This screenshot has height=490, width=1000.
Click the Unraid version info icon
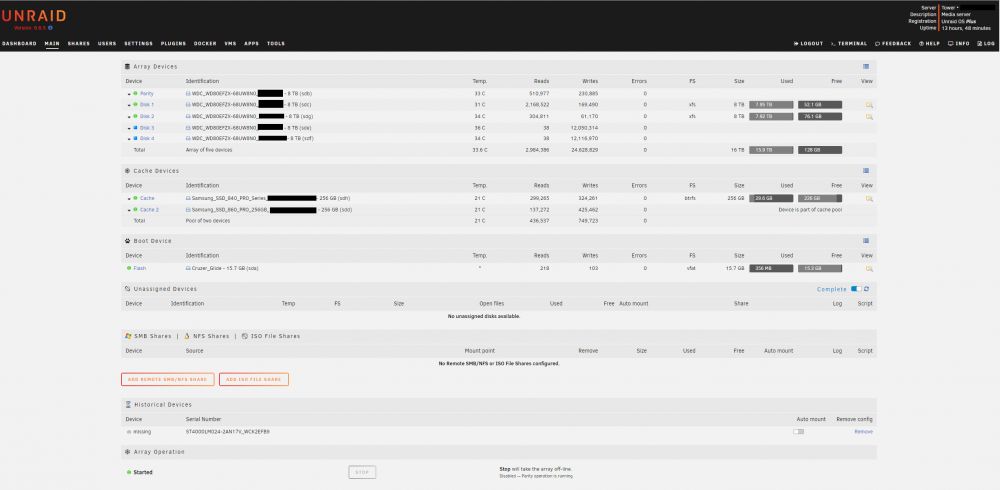pyautogui.click(x=50, y=28)
